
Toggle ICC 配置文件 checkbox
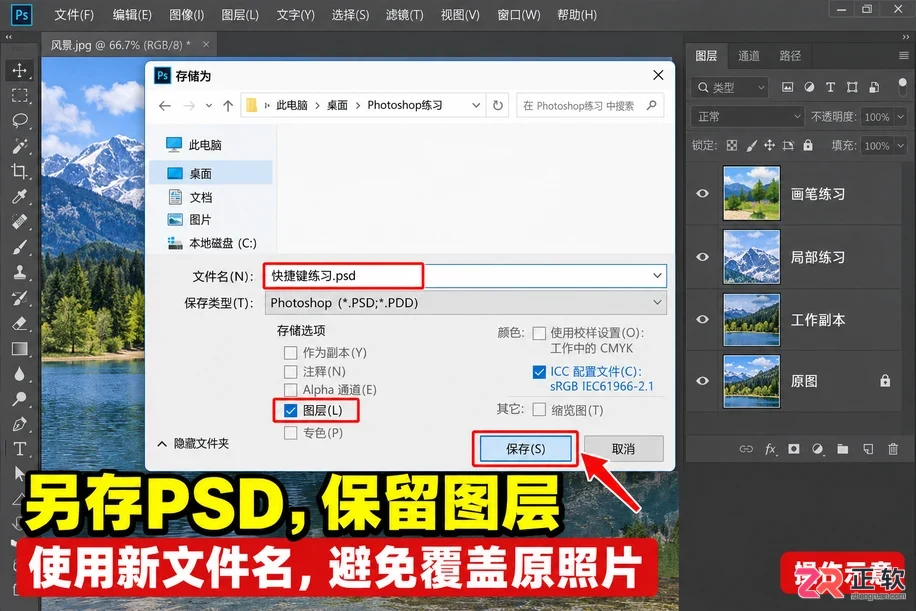coord(539,372)
